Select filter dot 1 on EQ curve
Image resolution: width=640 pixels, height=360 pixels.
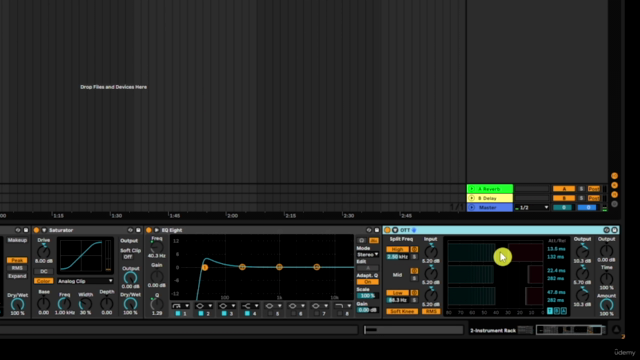click(x=205, y=267)
